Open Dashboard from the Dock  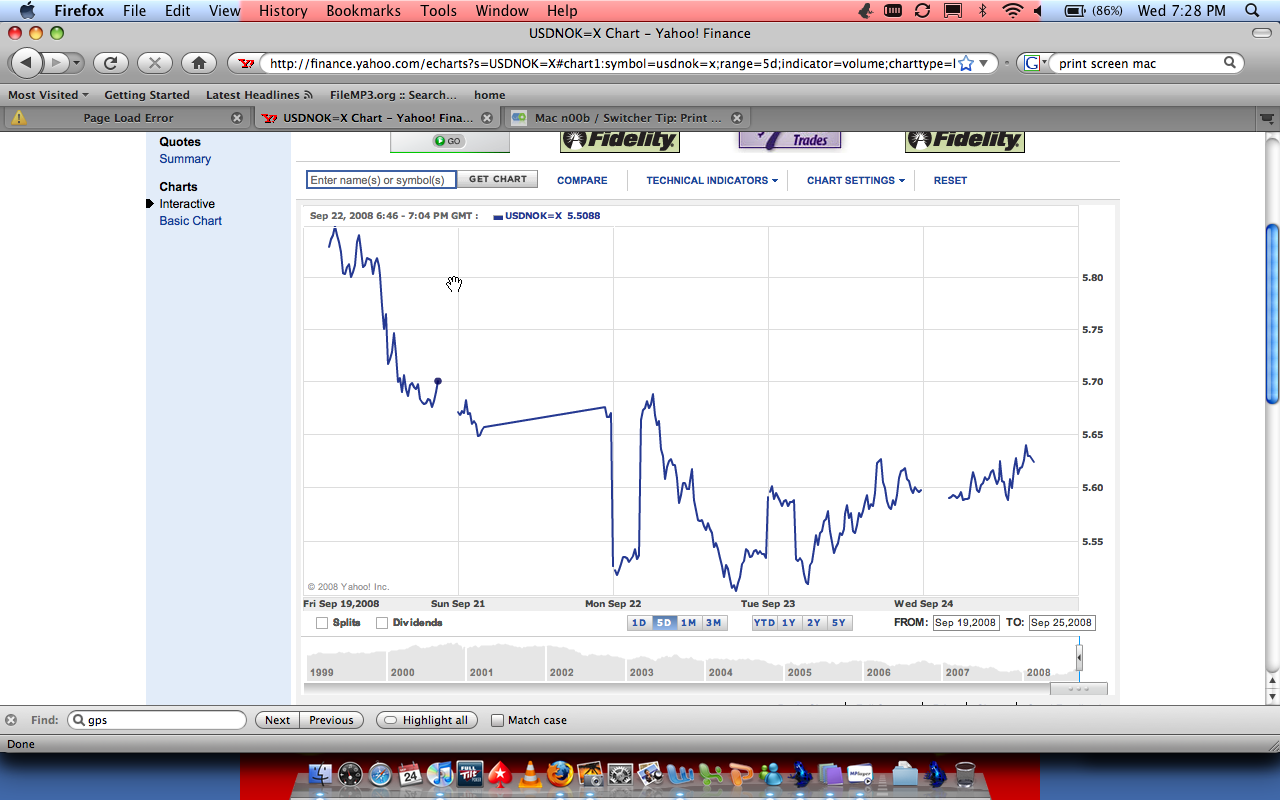click(350, 774)
